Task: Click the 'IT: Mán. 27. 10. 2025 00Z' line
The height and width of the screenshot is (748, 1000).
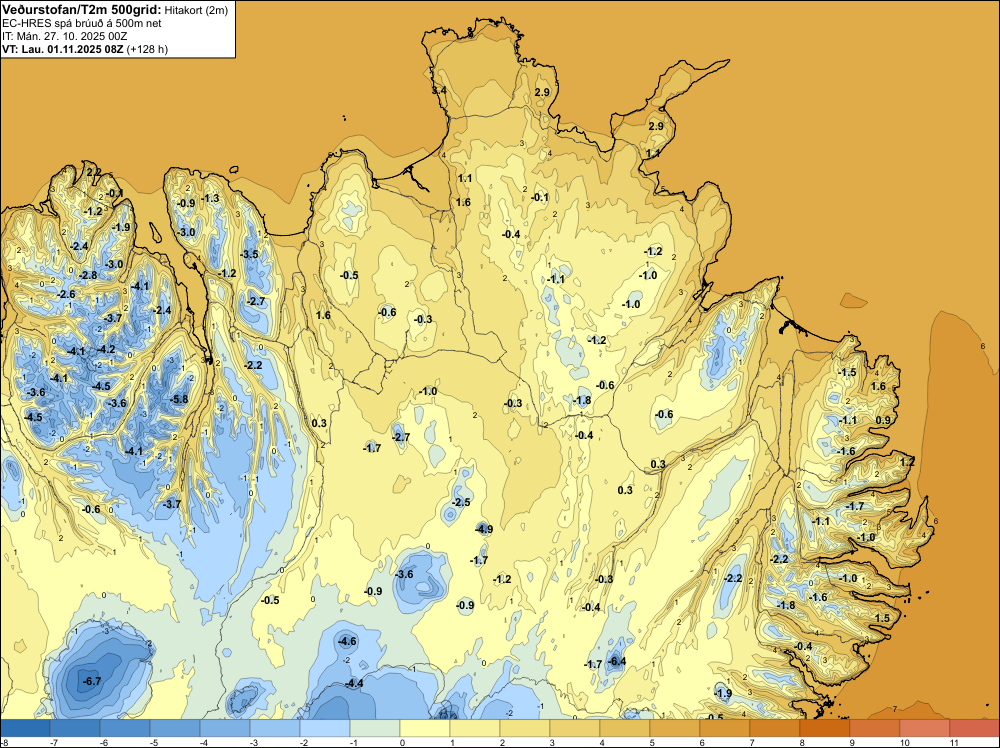Action: click(64, 36)
